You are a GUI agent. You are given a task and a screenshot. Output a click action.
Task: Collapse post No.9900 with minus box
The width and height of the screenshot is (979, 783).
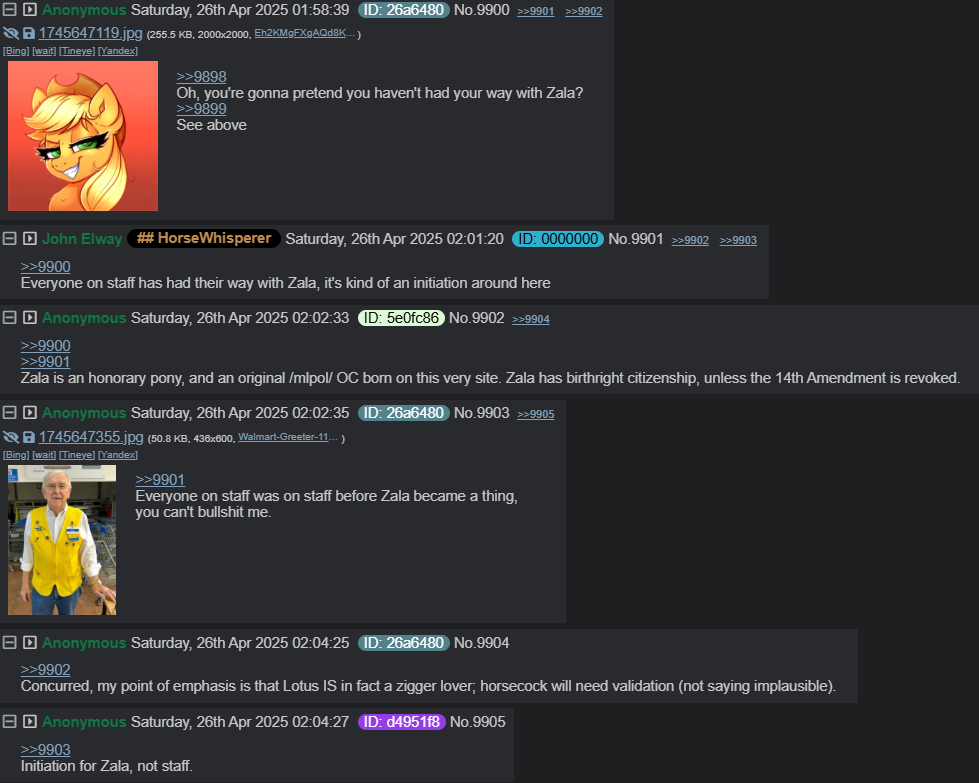(9, 9)
